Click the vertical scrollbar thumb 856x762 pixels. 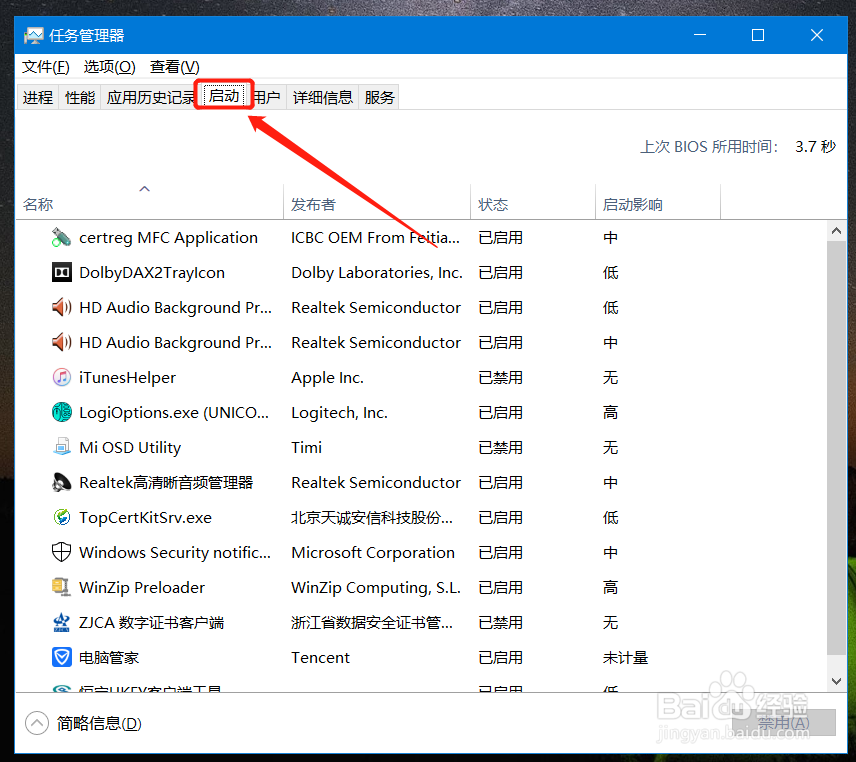[x=836, y=448]
